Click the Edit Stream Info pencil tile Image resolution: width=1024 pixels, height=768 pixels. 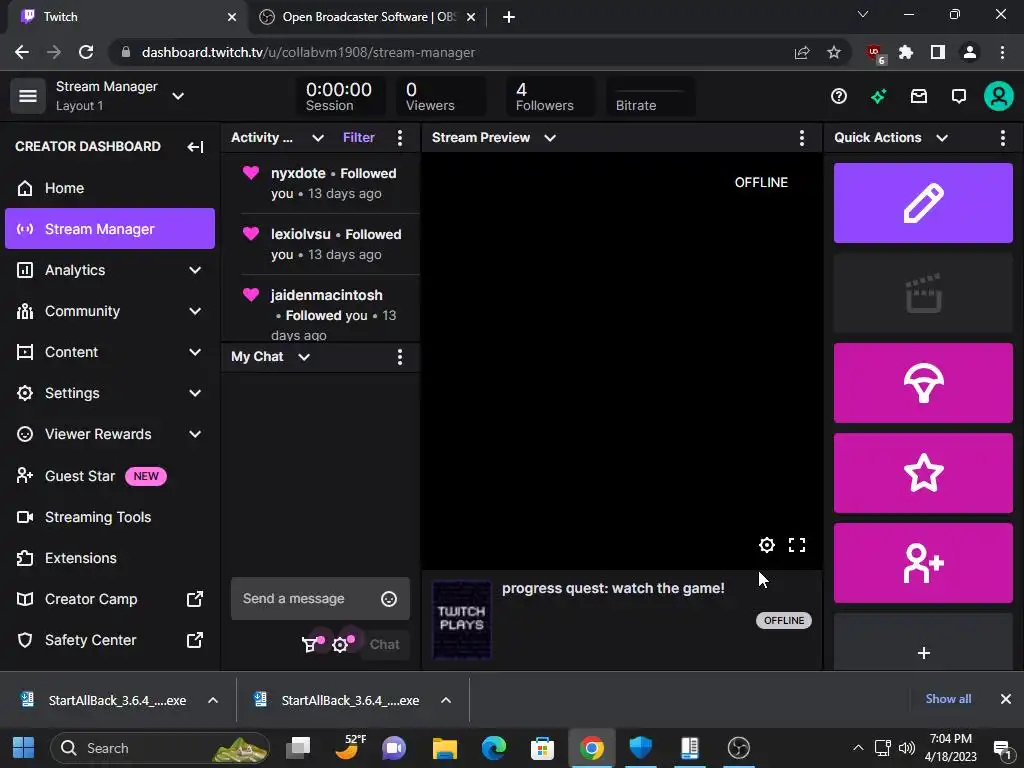[x=923, y=203]
